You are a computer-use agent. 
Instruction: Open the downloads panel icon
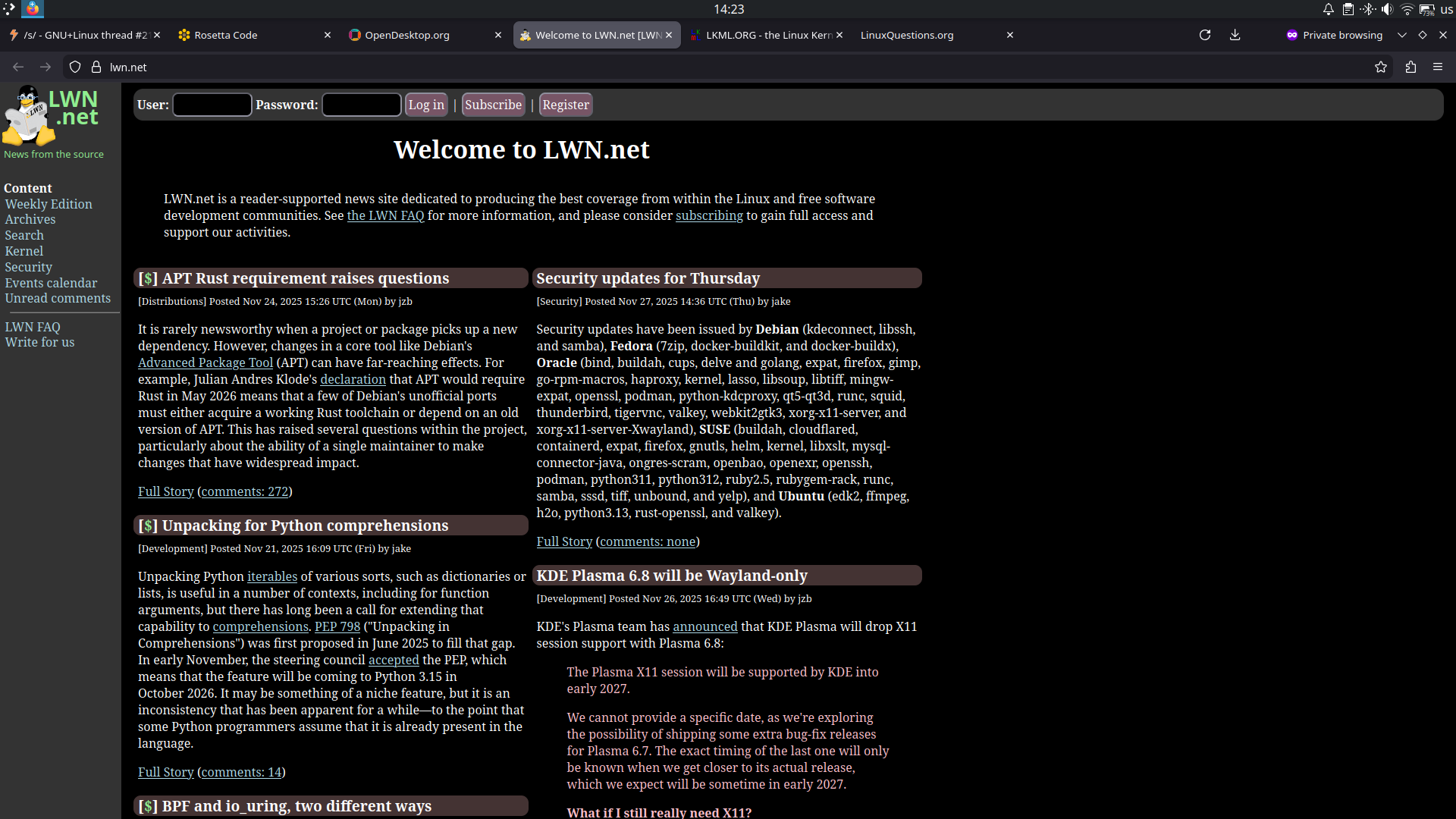1235,35
